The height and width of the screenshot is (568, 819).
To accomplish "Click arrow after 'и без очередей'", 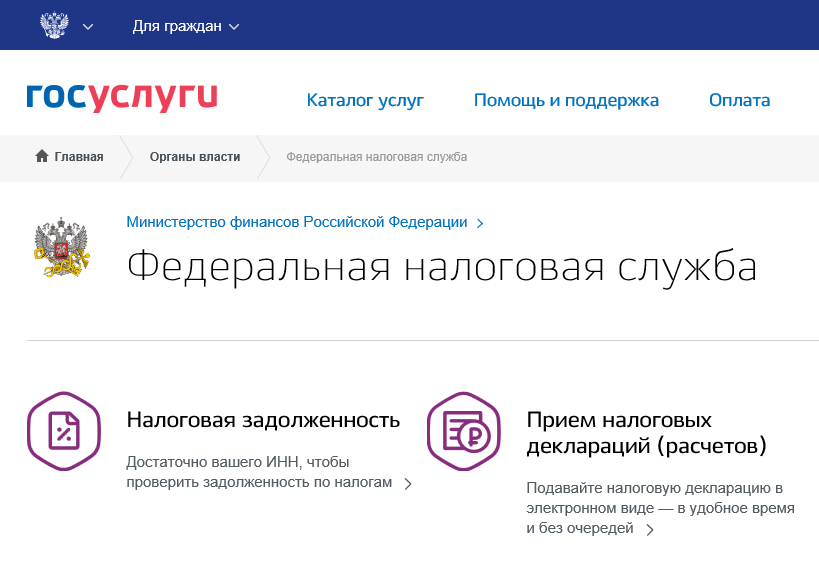I will point(650,530).
